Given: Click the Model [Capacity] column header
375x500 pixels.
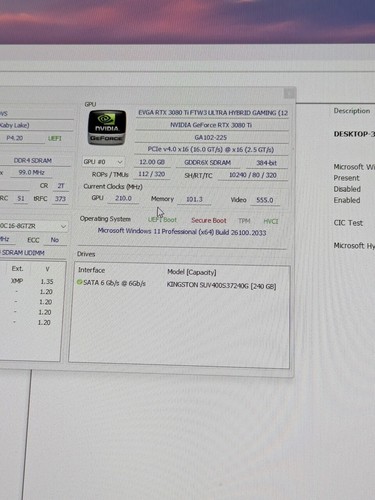Looking at the screenshot, I should pos(192,272).
